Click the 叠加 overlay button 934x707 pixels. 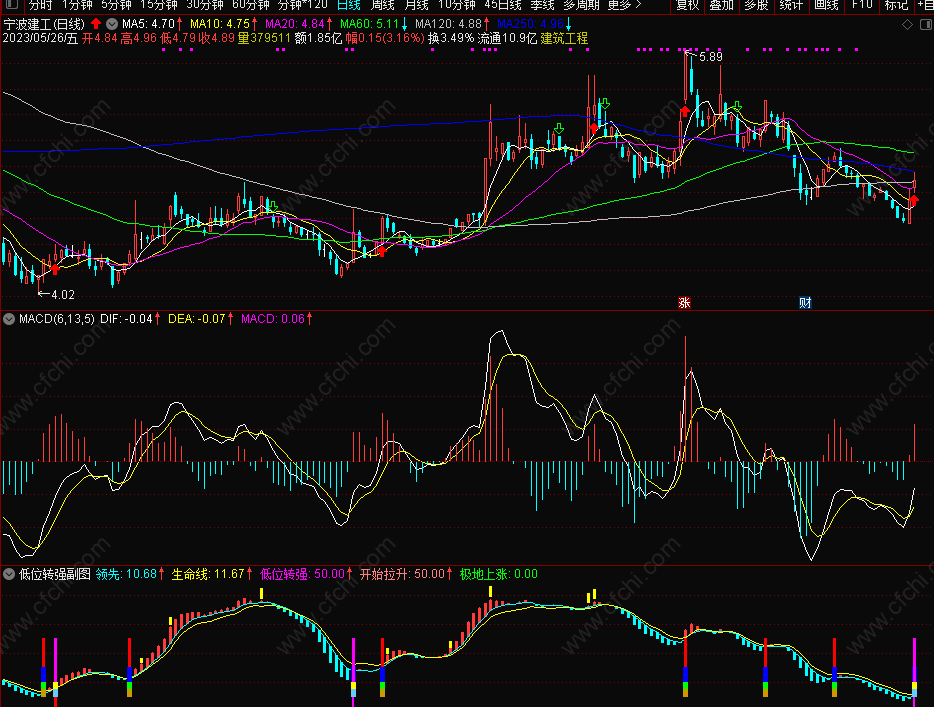point(721,5)
